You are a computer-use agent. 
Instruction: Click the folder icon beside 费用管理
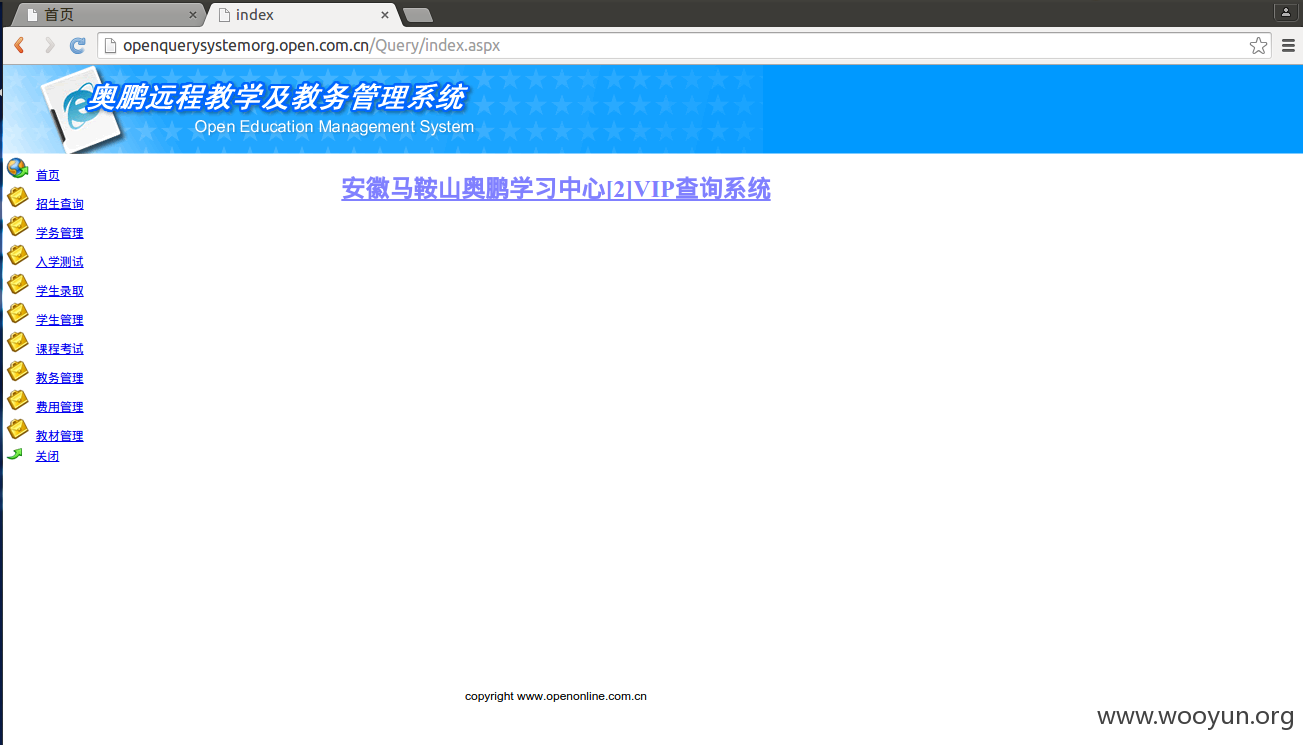(17, 400)
